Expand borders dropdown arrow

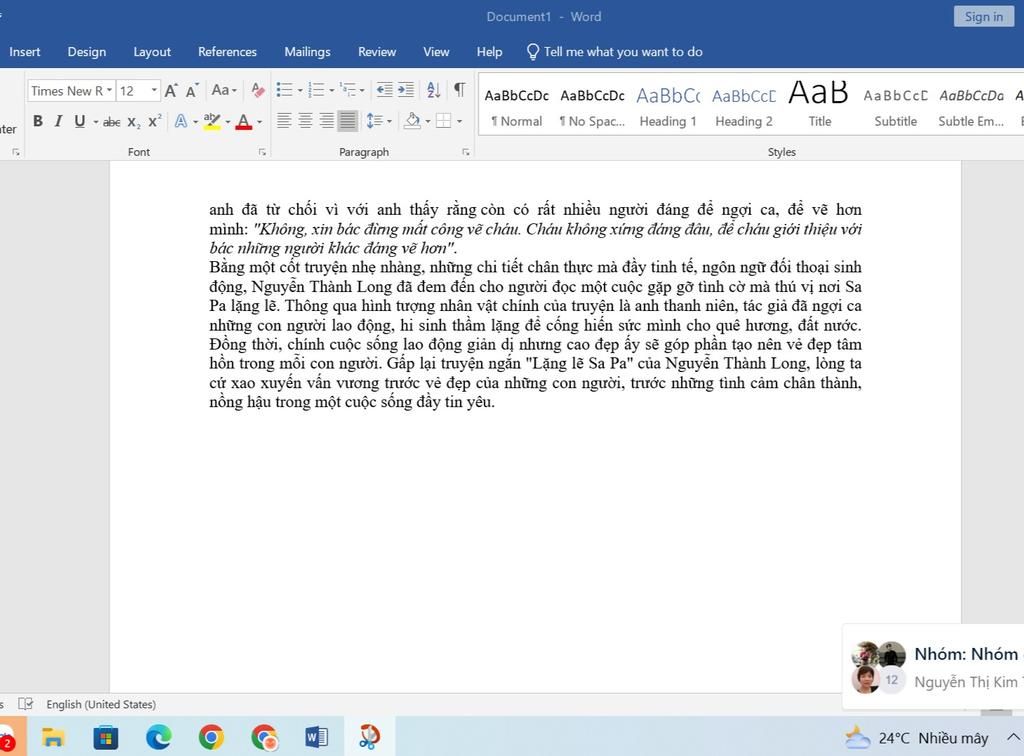coord(459,122)
